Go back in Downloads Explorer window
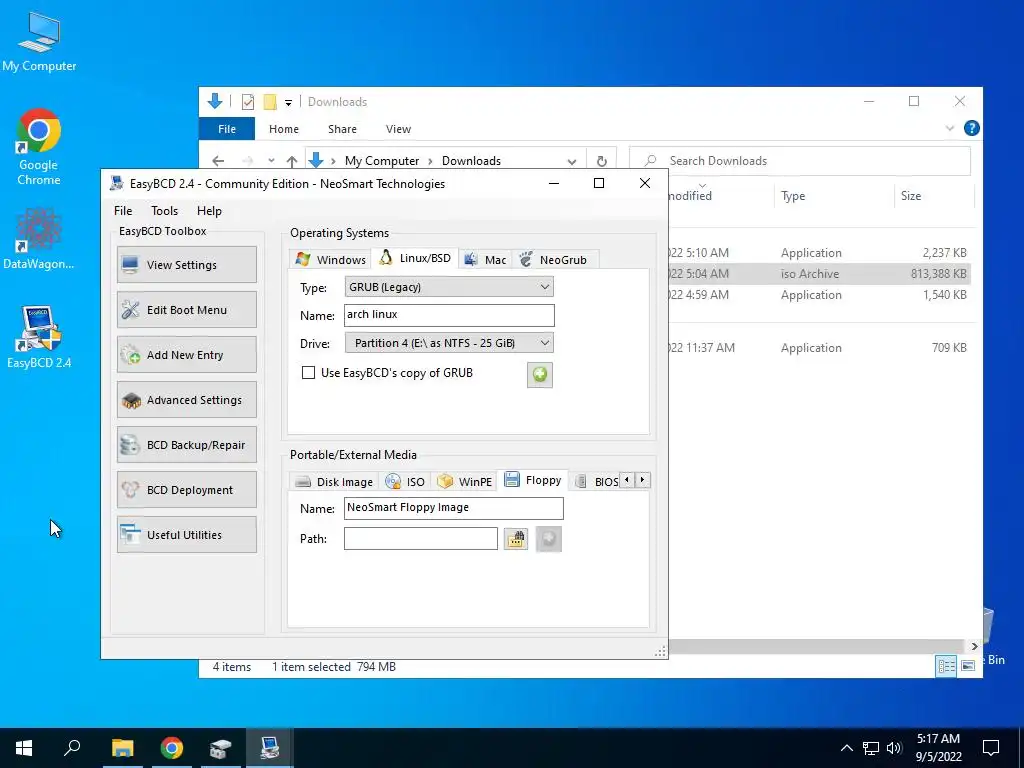This screenshot has width=1024, height=768. (218, 161)
